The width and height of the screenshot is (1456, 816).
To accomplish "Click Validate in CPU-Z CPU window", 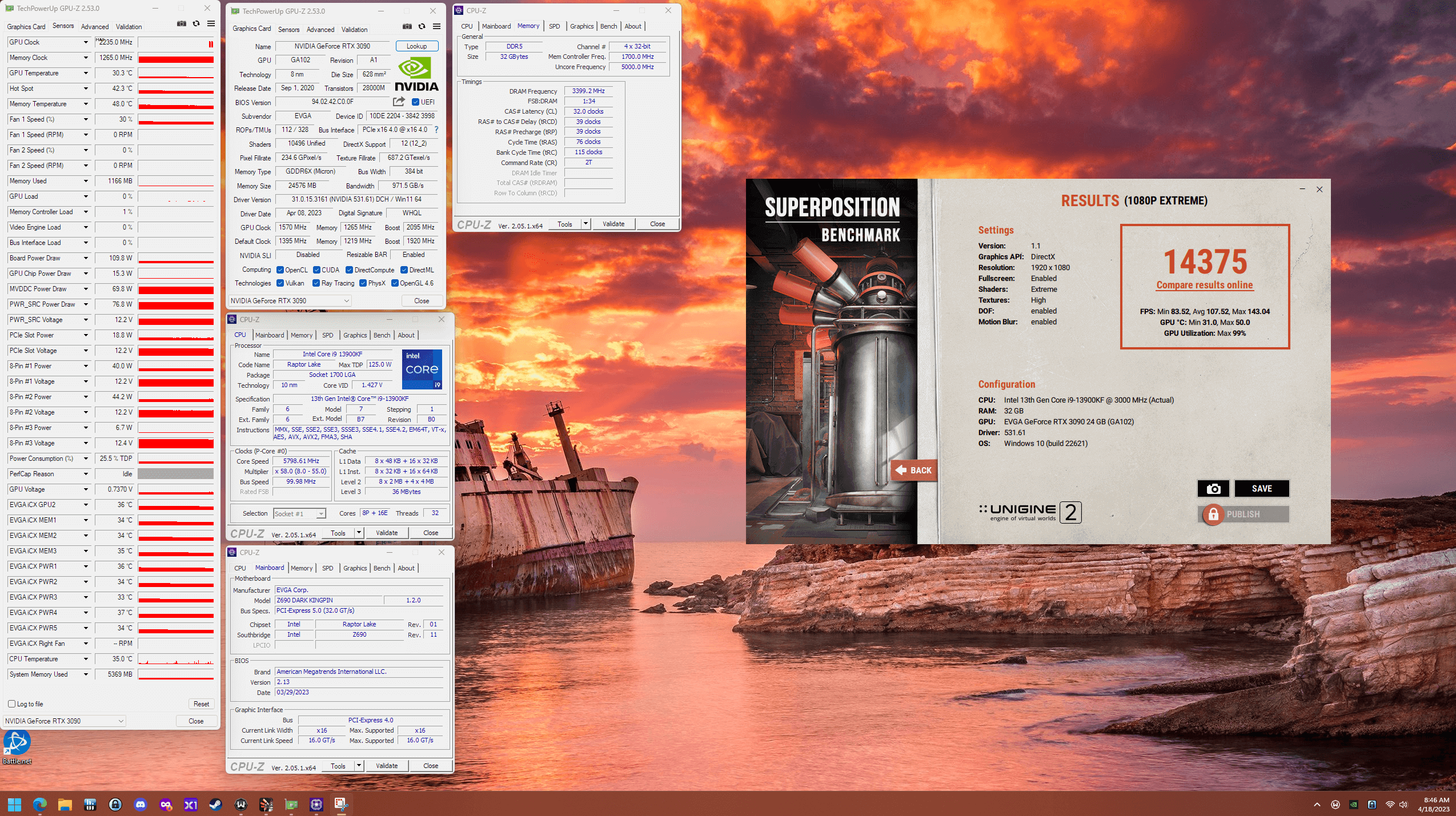I will pyautogui.click(x=387, y=533).
